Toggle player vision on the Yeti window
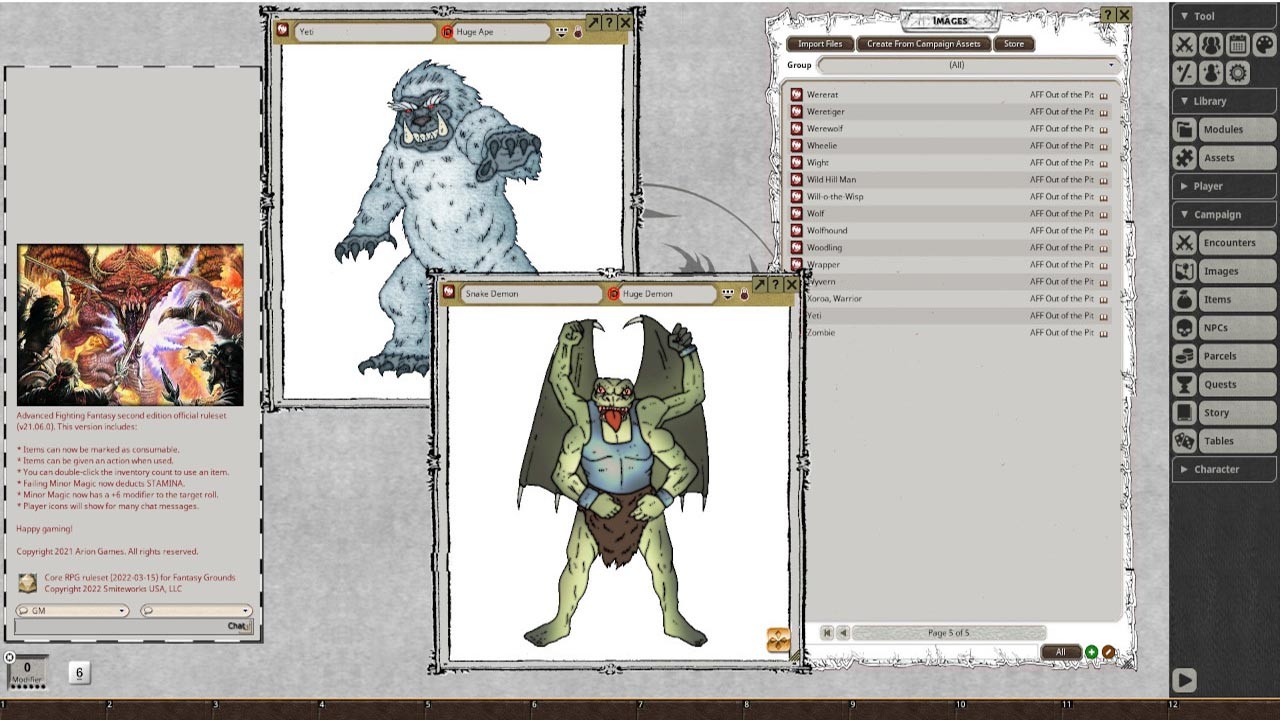Screen dimensions: 1280x720 point(578,31)
